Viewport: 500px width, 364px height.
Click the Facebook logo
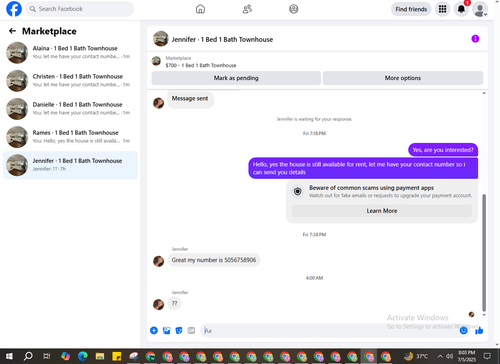14,9
